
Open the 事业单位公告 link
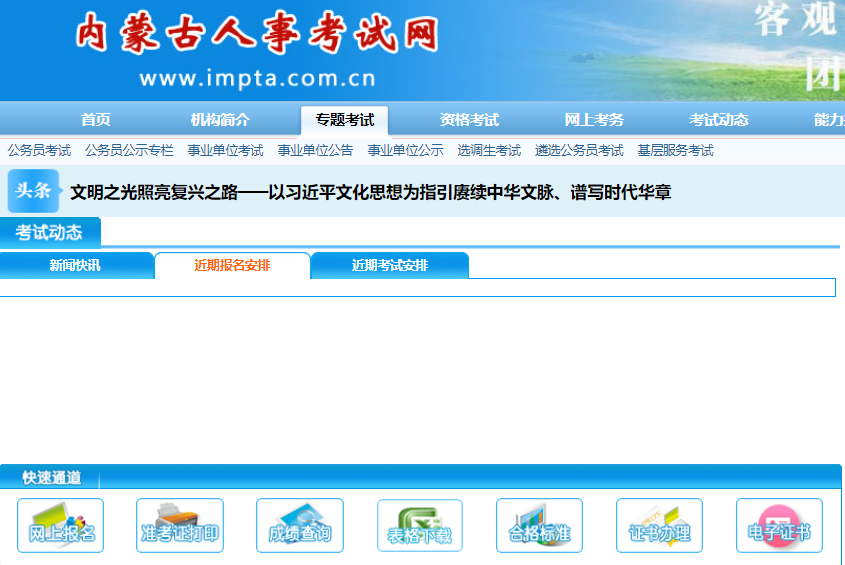pyautogui.click(x=315, y=151)
